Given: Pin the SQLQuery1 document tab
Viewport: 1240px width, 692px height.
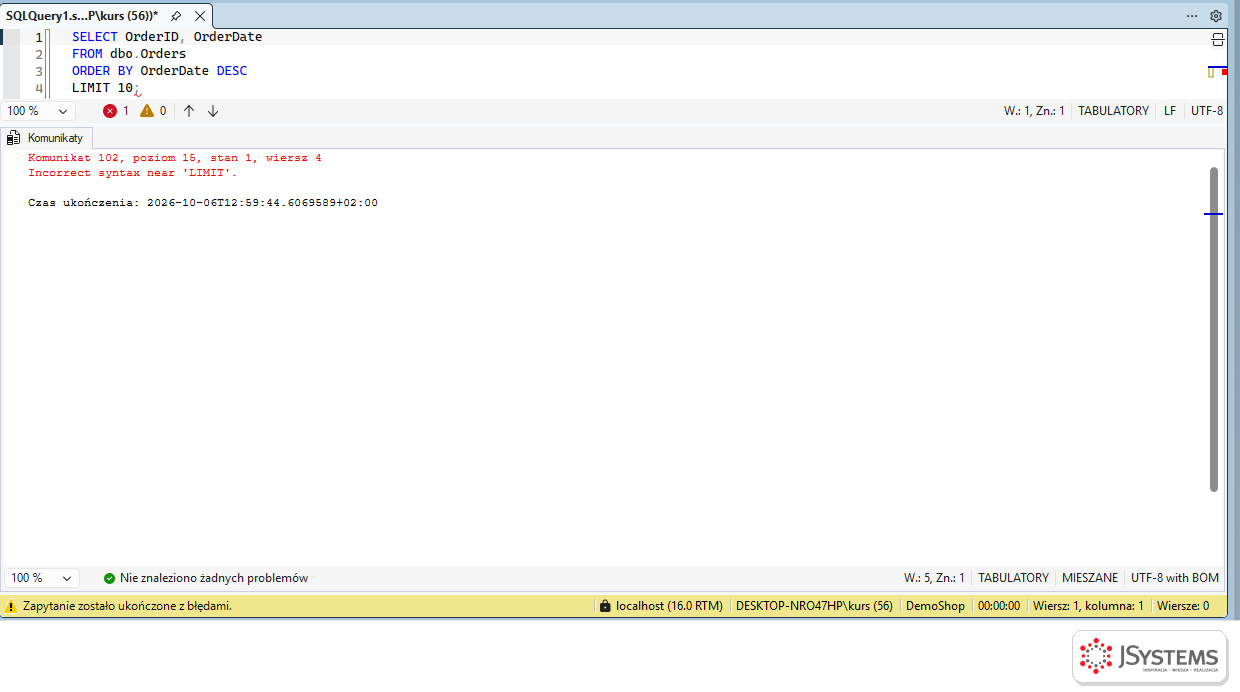Looking at the screenshot, I should point(176,16).
